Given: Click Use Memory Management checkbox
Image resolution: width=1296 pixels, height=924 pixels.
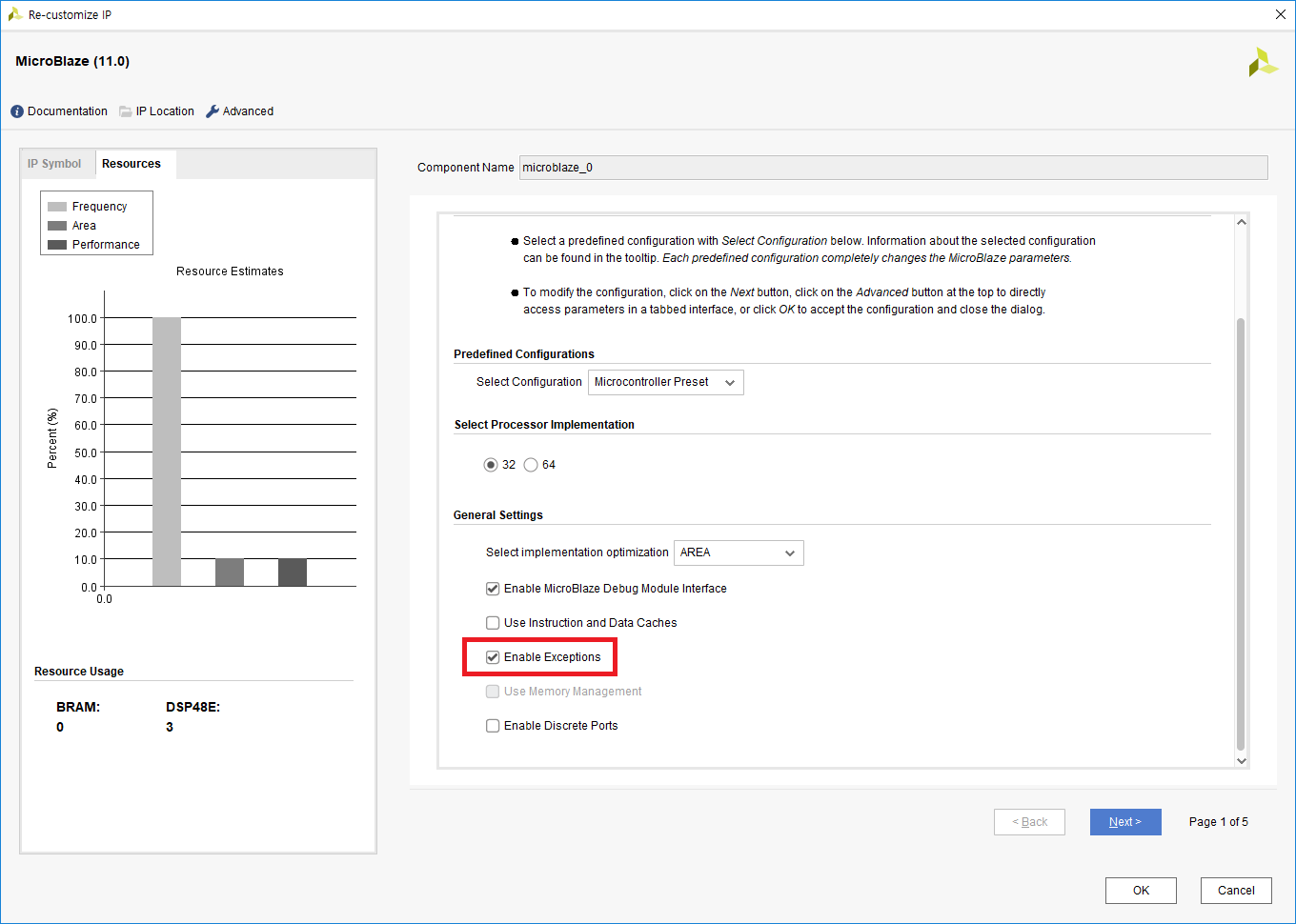Looking at the screenshot, I should click(493, 692).
